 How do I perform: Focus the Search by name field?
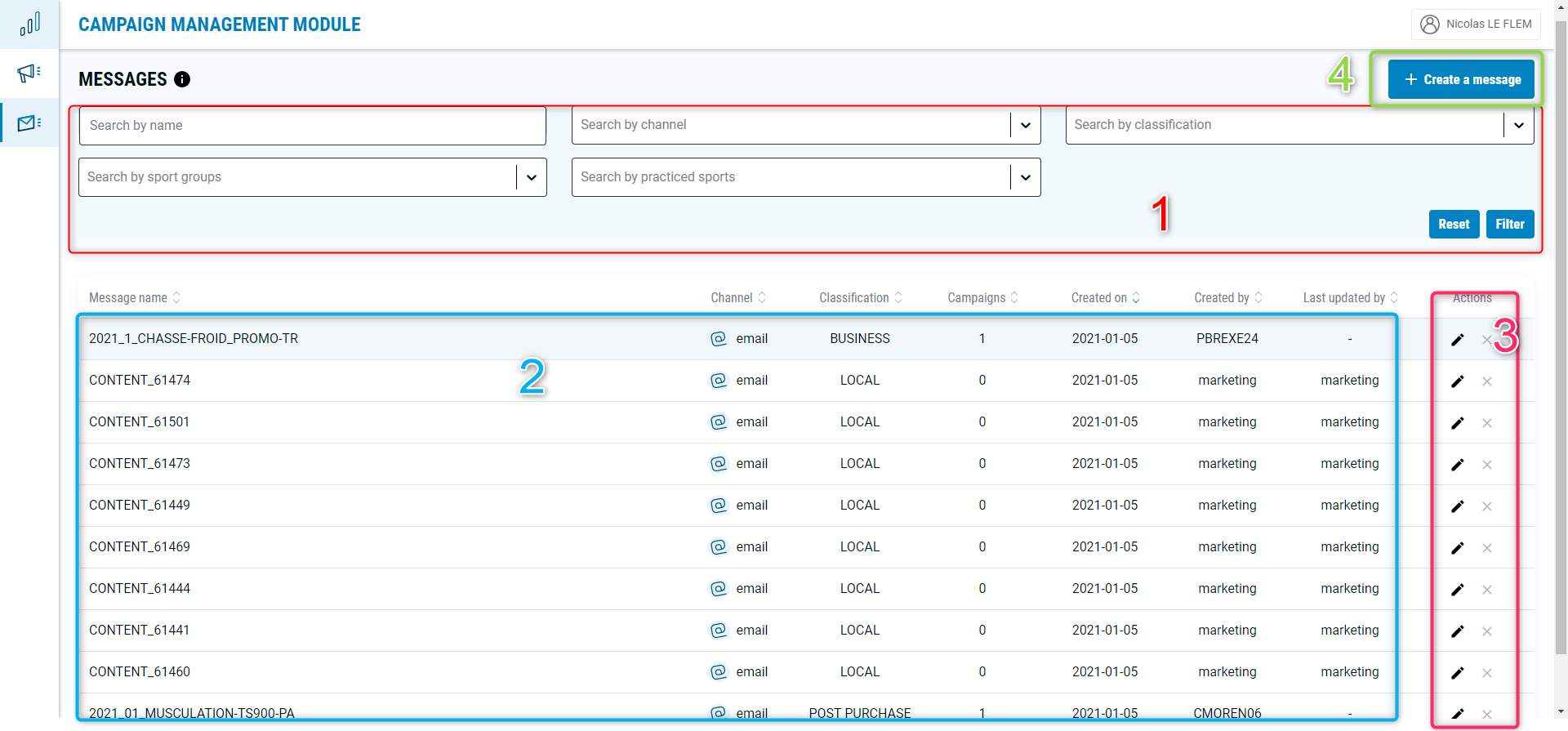point(313,126)
